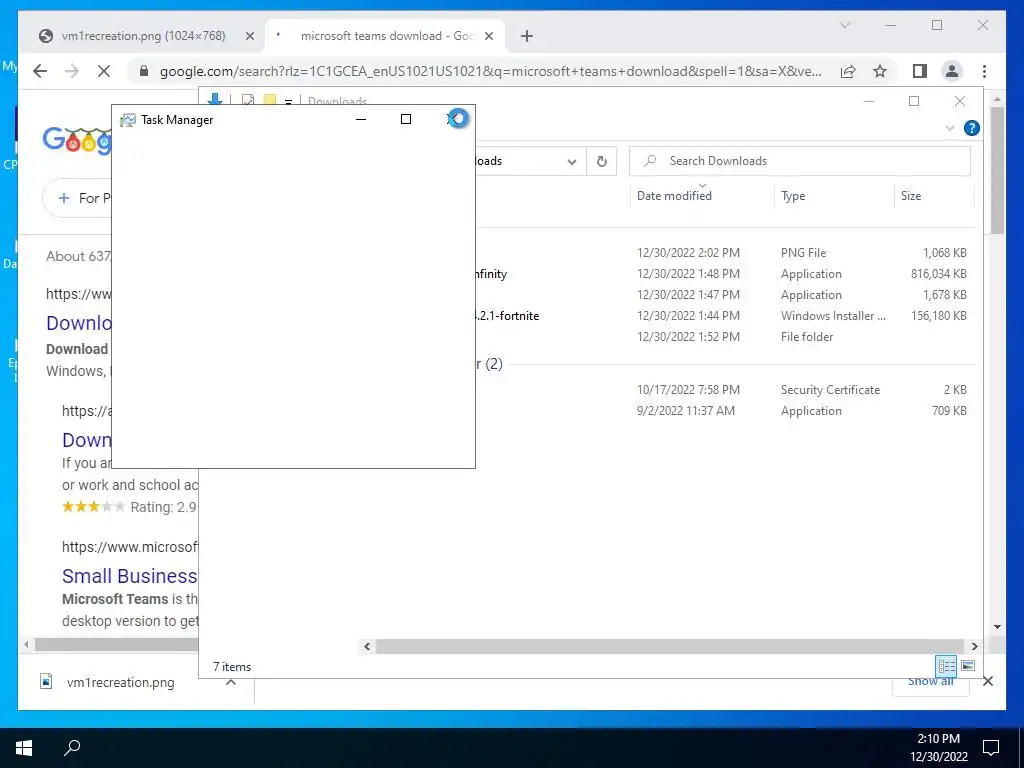Click Show all downloads button

tap(931, 681)
